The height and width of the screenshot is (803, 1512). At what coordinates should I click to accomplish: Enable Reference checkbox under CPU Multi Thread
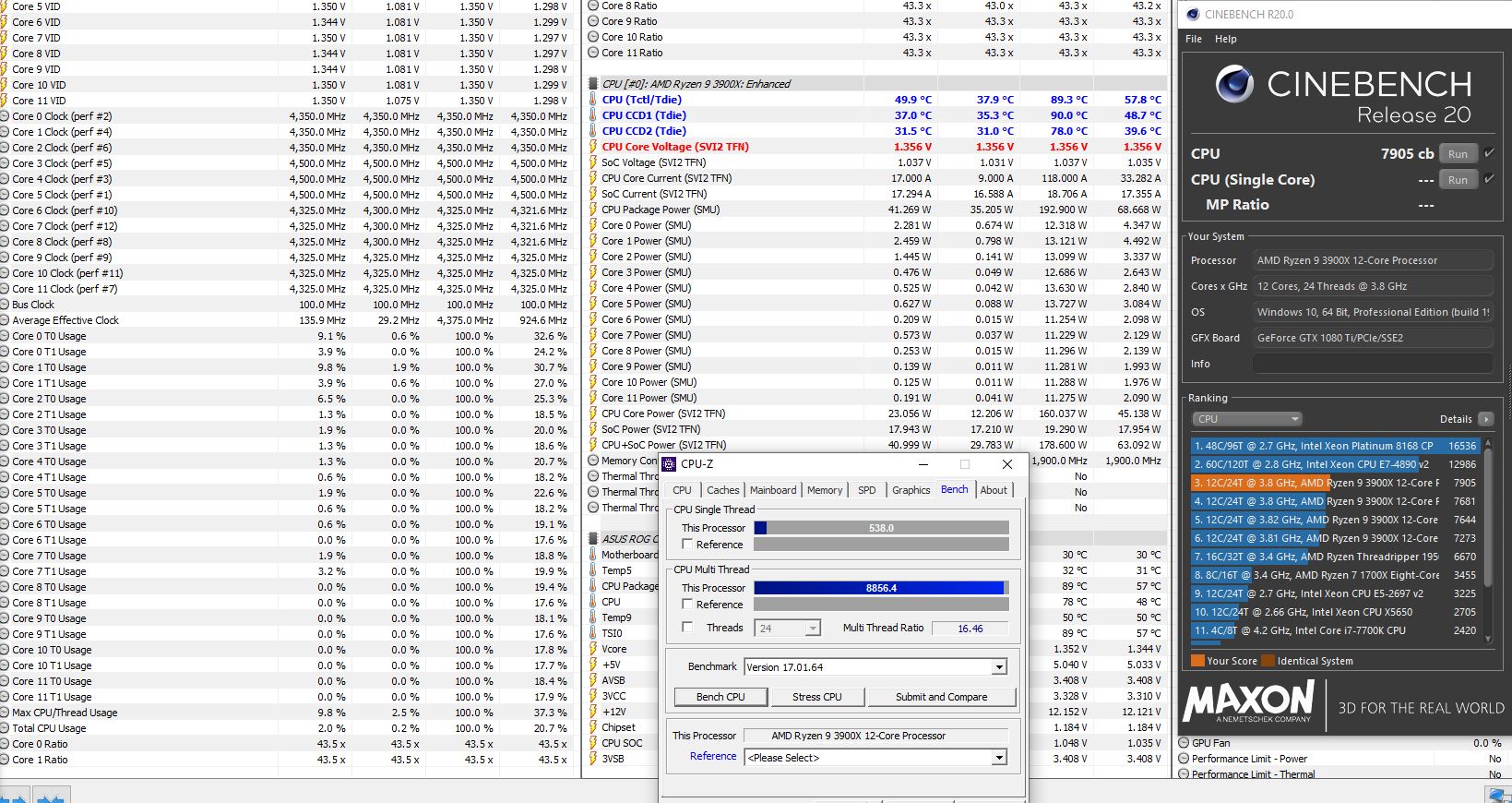point(687,605)
